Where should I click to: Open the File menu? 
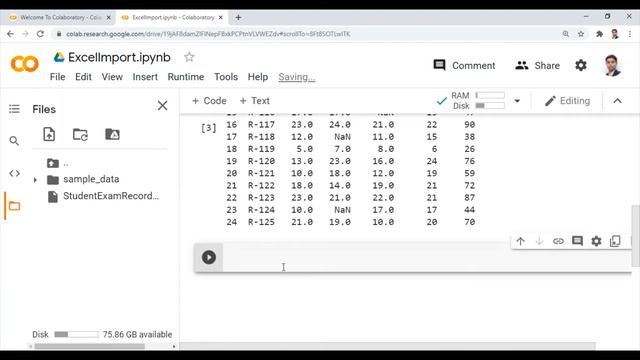pos(58,77)
